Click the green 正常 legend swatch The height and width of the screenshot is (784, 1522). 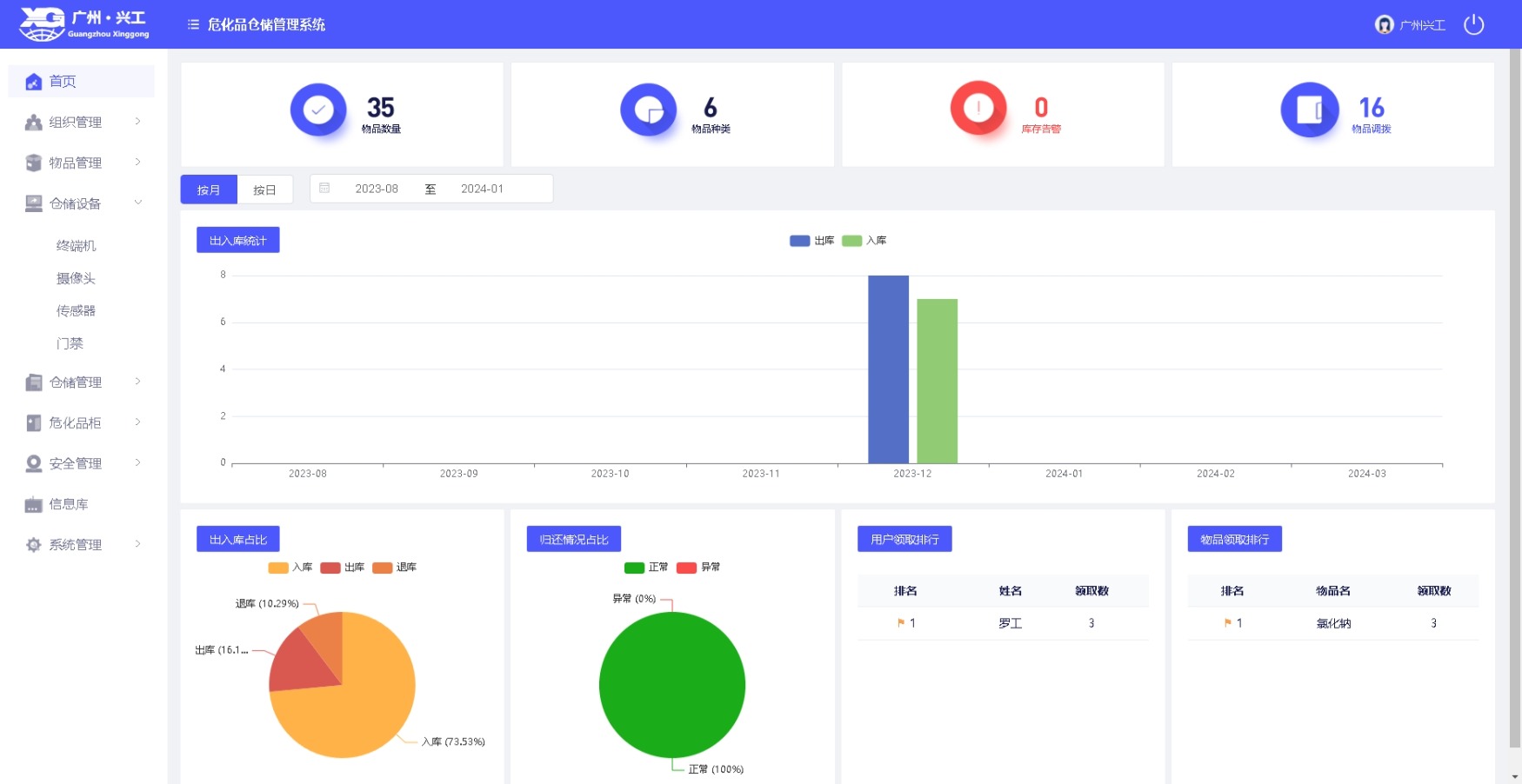click(634, 568)
